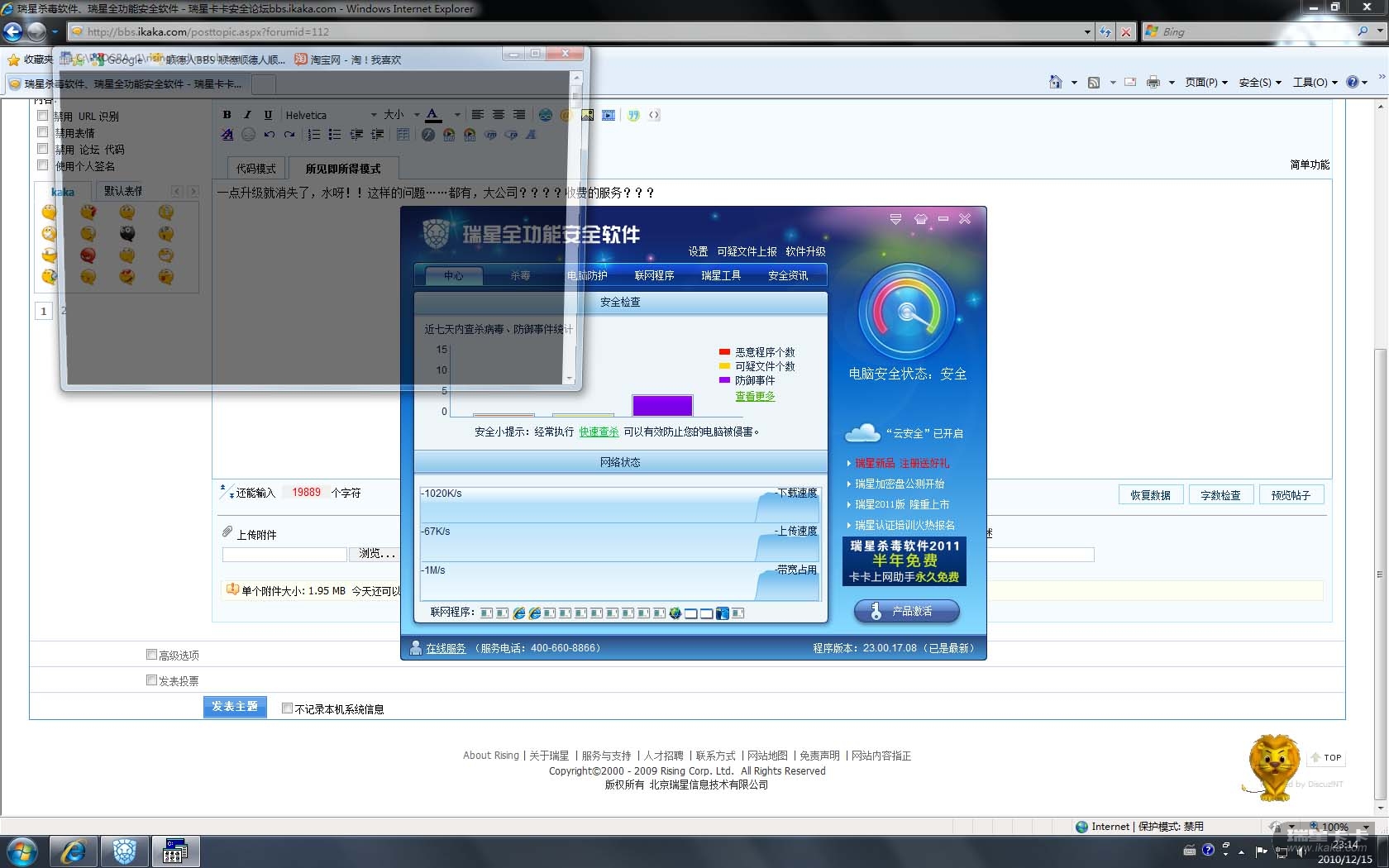Image resolution: width=1389 pixels, height=868 pixels.
Task: Check the 发表投票 checkbox
Action: pyautogui.click(x=151, y=680)
